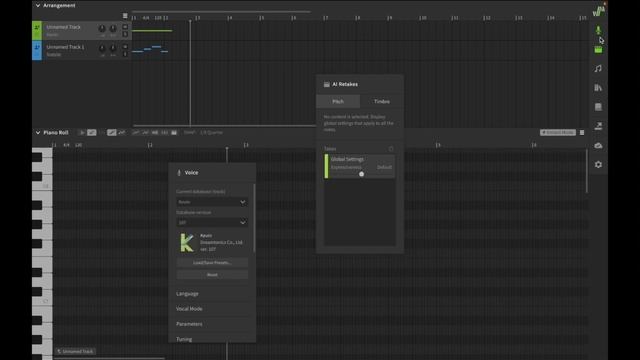
Task: Toggle the second display icon in Piano Roll toolbar
Action: pyautogui.click(x=145, y=132)
